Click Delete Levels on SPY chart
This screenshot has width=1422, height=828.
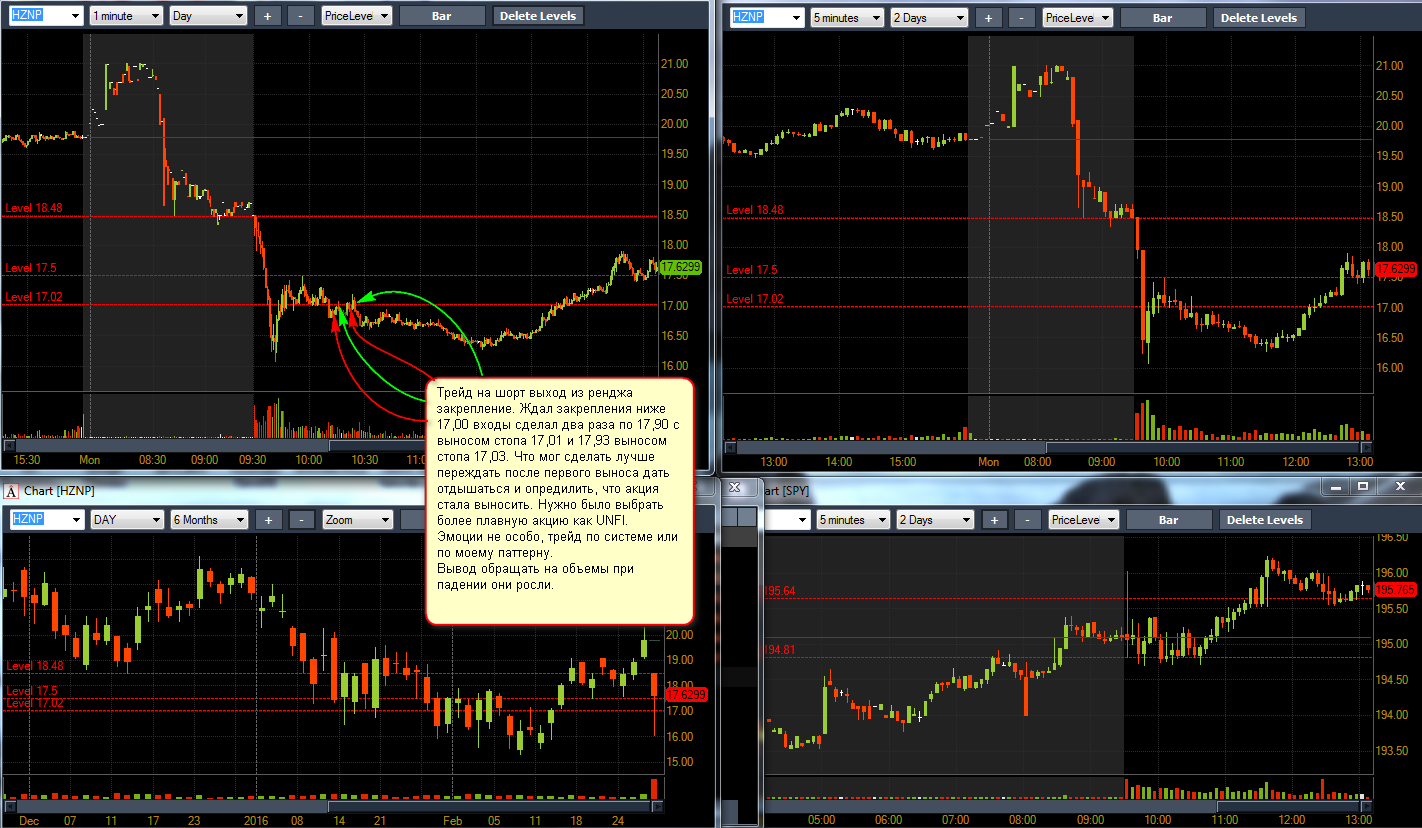click(1264, 520)
